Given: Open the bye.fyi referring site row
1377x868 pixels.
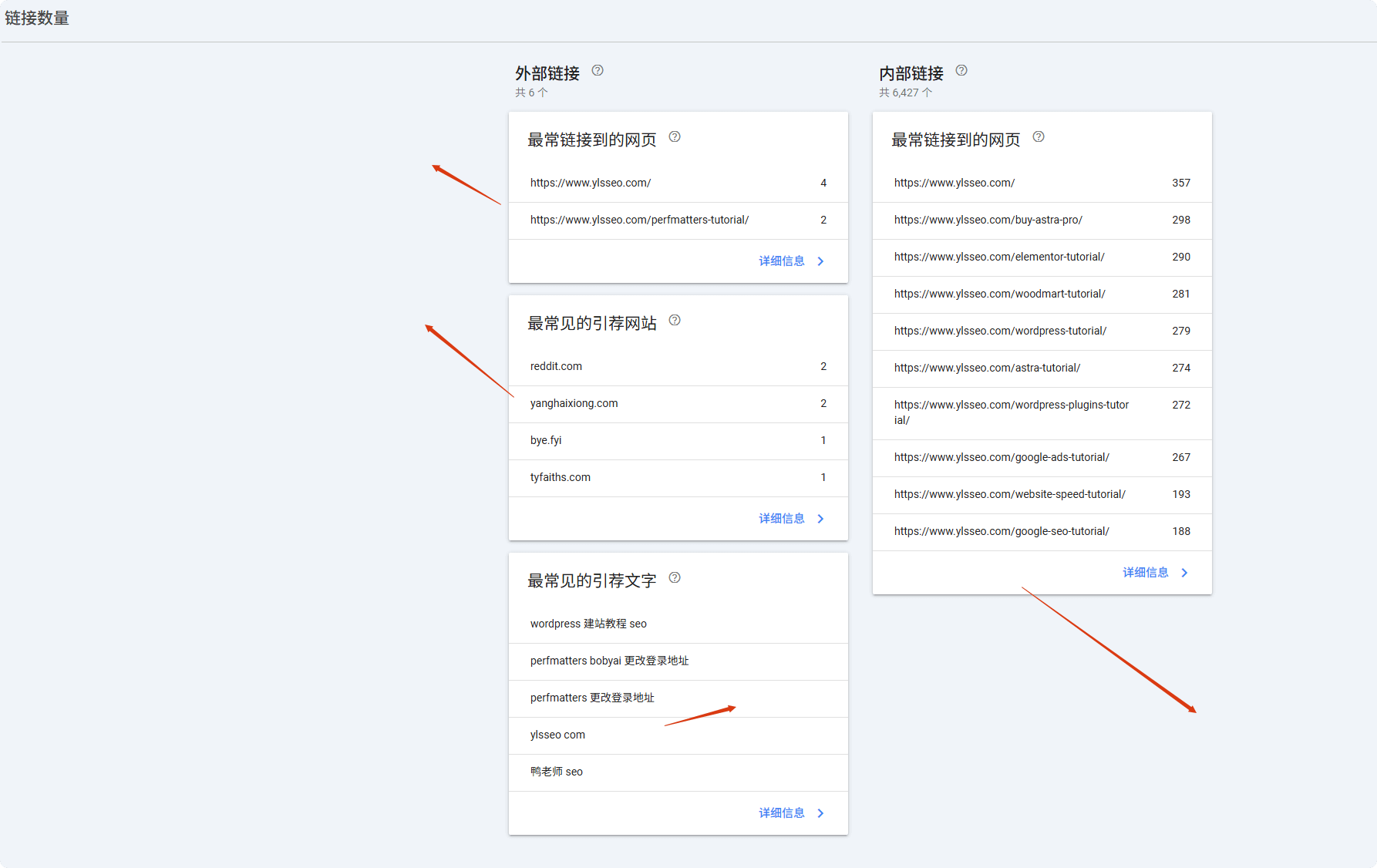Looking at the screenshot, I should [678, 441].
